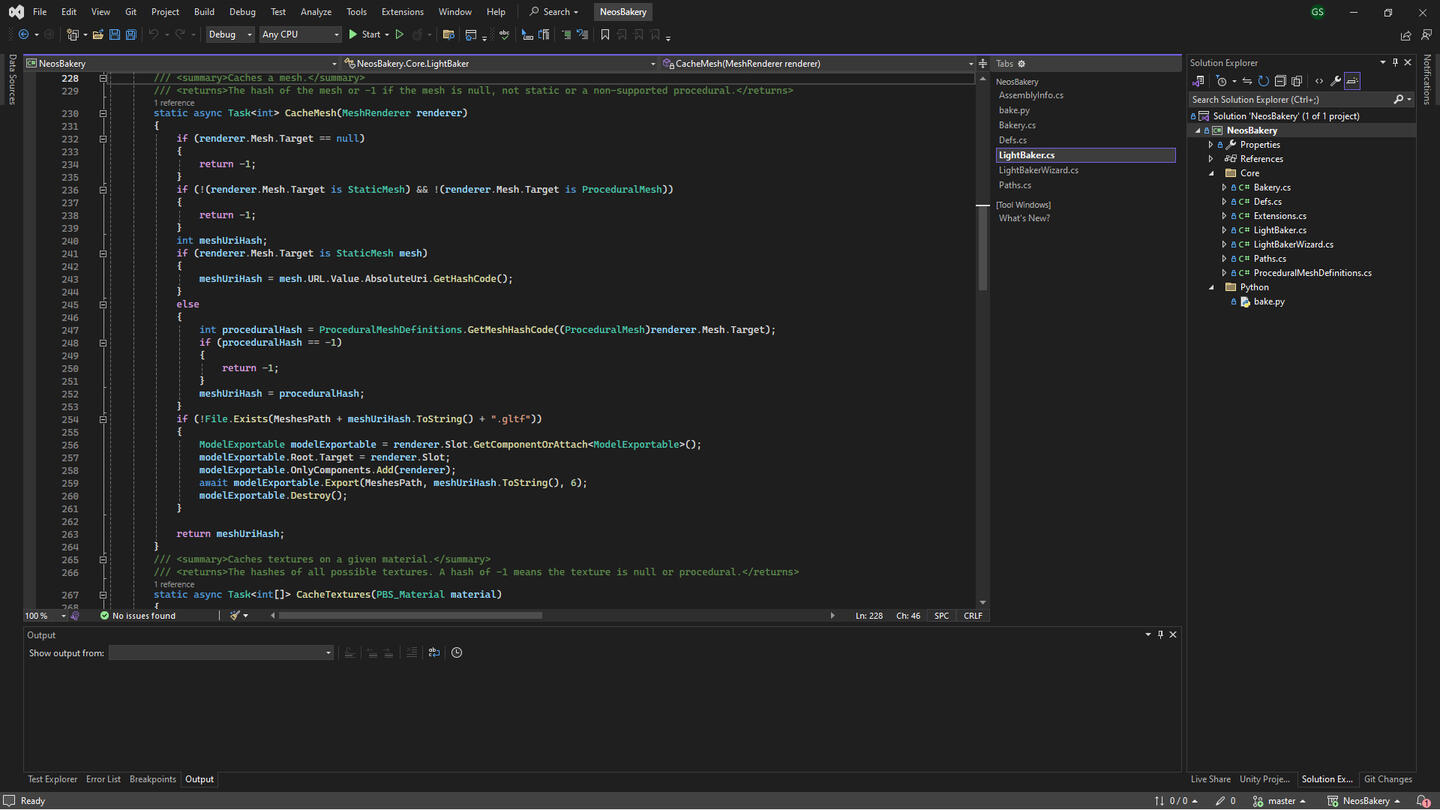Image resolution: width=1440 pixels, height=810 pixels.
Task: Click the Live Share icon at top right
Action: click(1406, 35)
